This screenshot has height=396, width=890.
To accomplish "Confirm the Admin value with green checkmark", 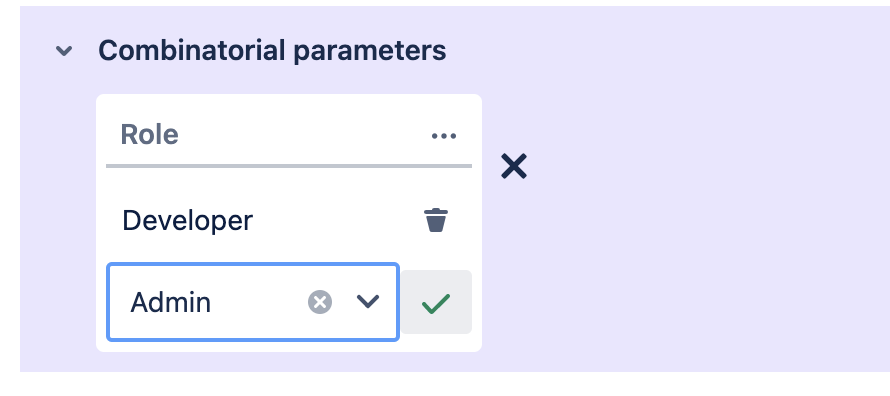I will (x=436, y=302).
